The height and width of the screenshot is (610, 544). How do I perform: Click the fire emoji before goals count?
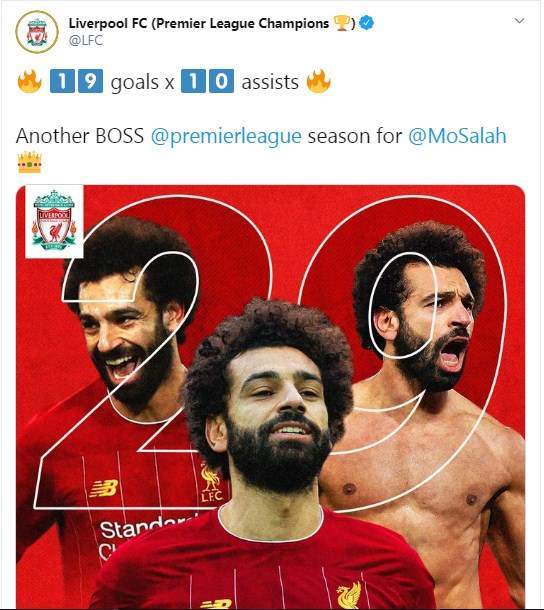pyautogui.click(x=30, y=81)
